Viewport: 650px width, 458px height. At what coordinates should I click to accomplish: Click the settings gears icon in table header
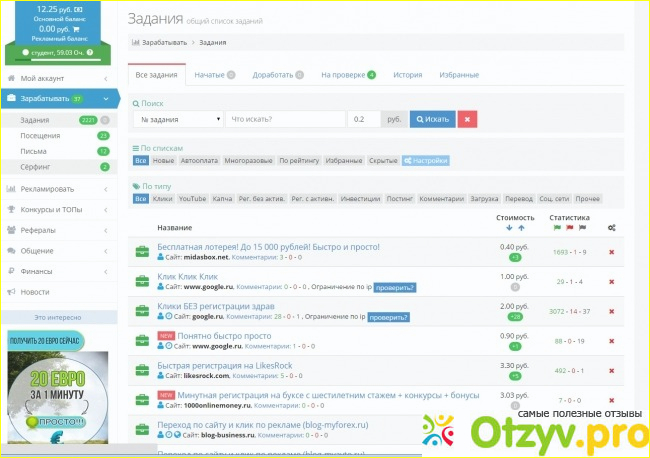point(611,228)
